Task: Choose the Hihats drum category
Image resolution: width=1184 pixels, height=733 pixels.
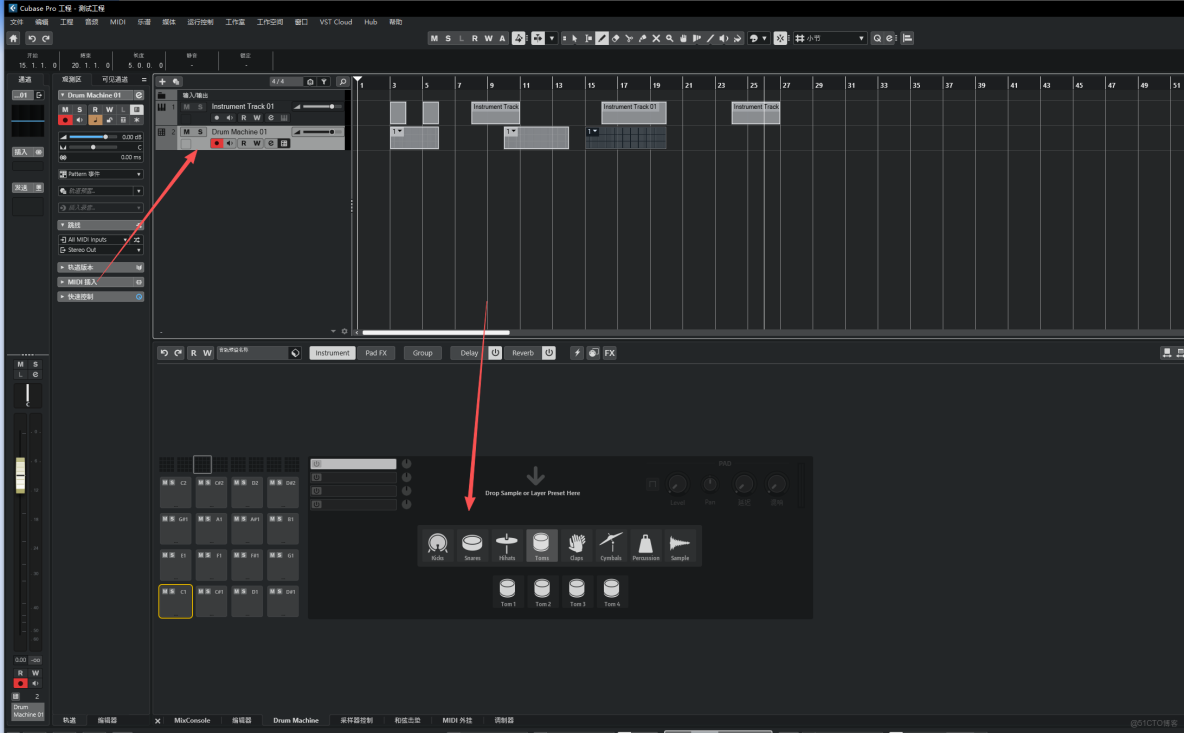Action: pyautogui.click(x=507, y=546)
